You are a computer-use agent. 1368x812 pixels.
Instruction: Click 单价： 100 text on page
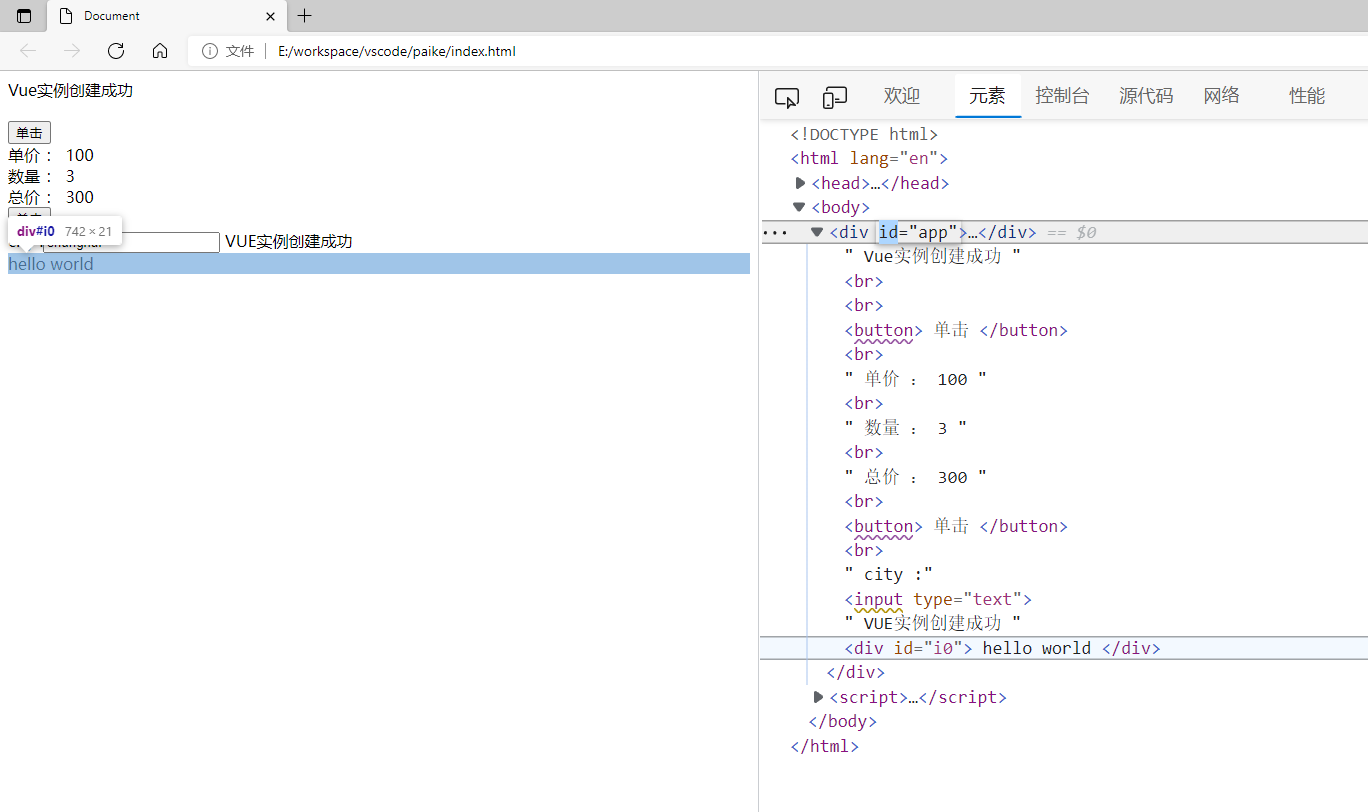[51, 155]
